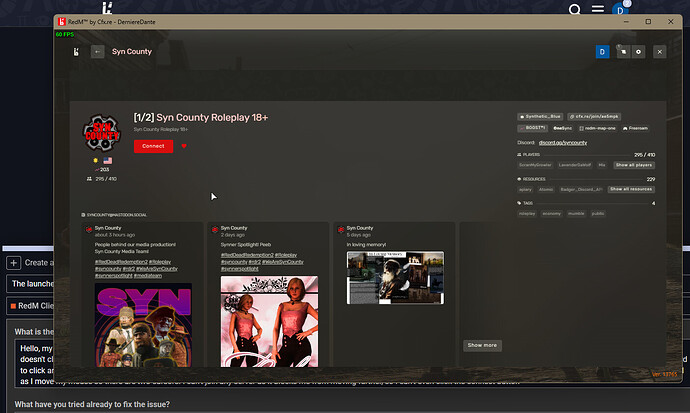Open the hamburger menu in forum header

pyautogui.click(x=598, y=9)
